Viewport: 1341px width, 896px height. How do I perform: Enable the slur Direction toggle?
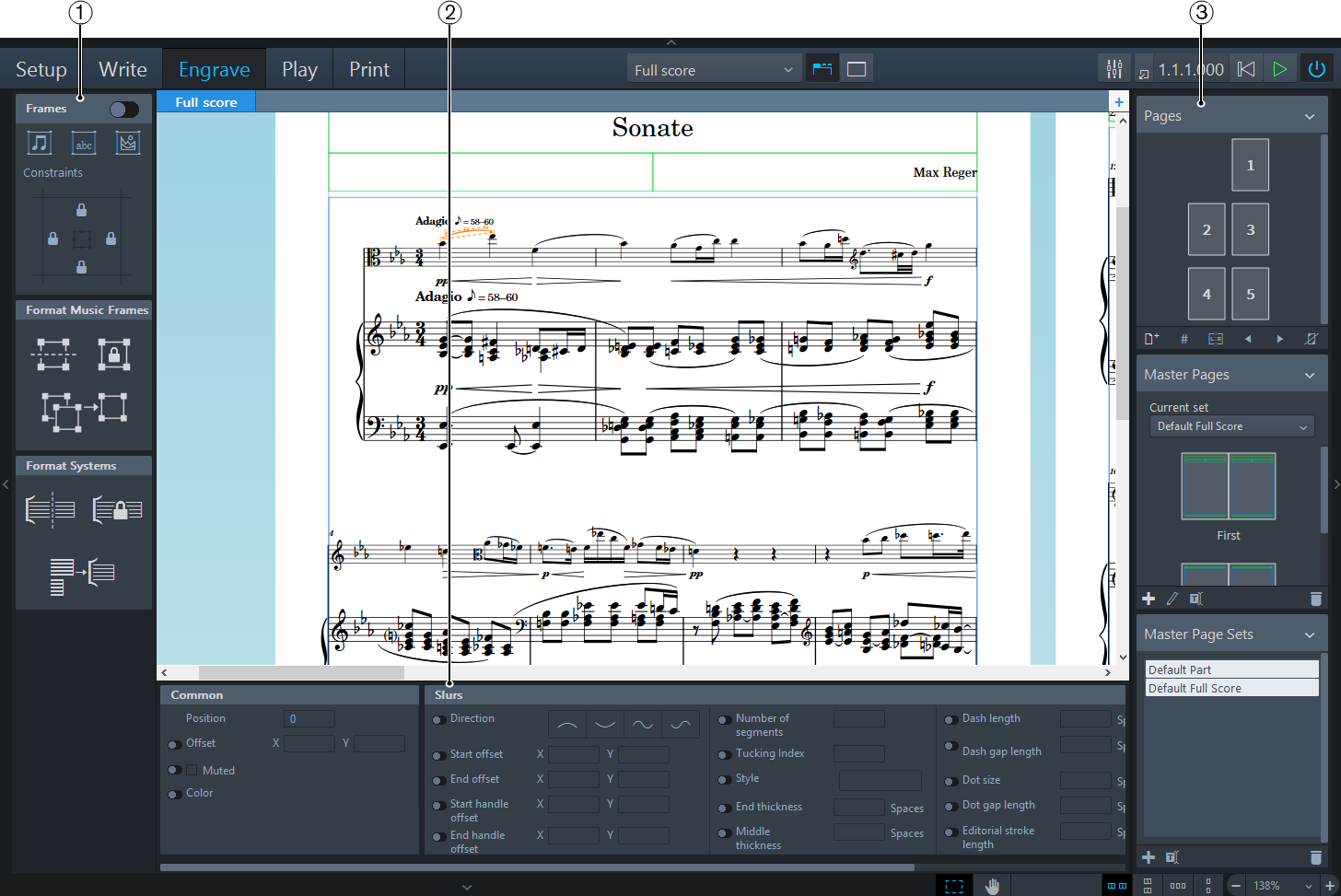pos(438,720)
